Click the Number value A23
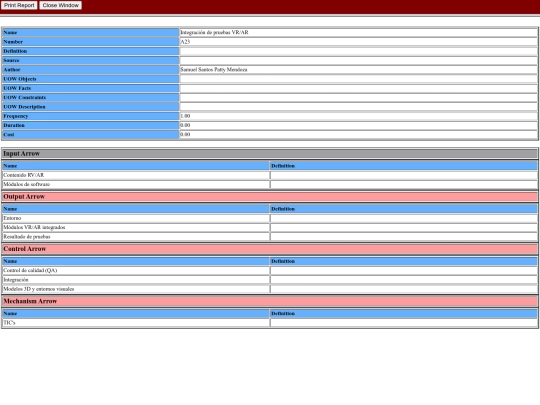 (185, 42)
